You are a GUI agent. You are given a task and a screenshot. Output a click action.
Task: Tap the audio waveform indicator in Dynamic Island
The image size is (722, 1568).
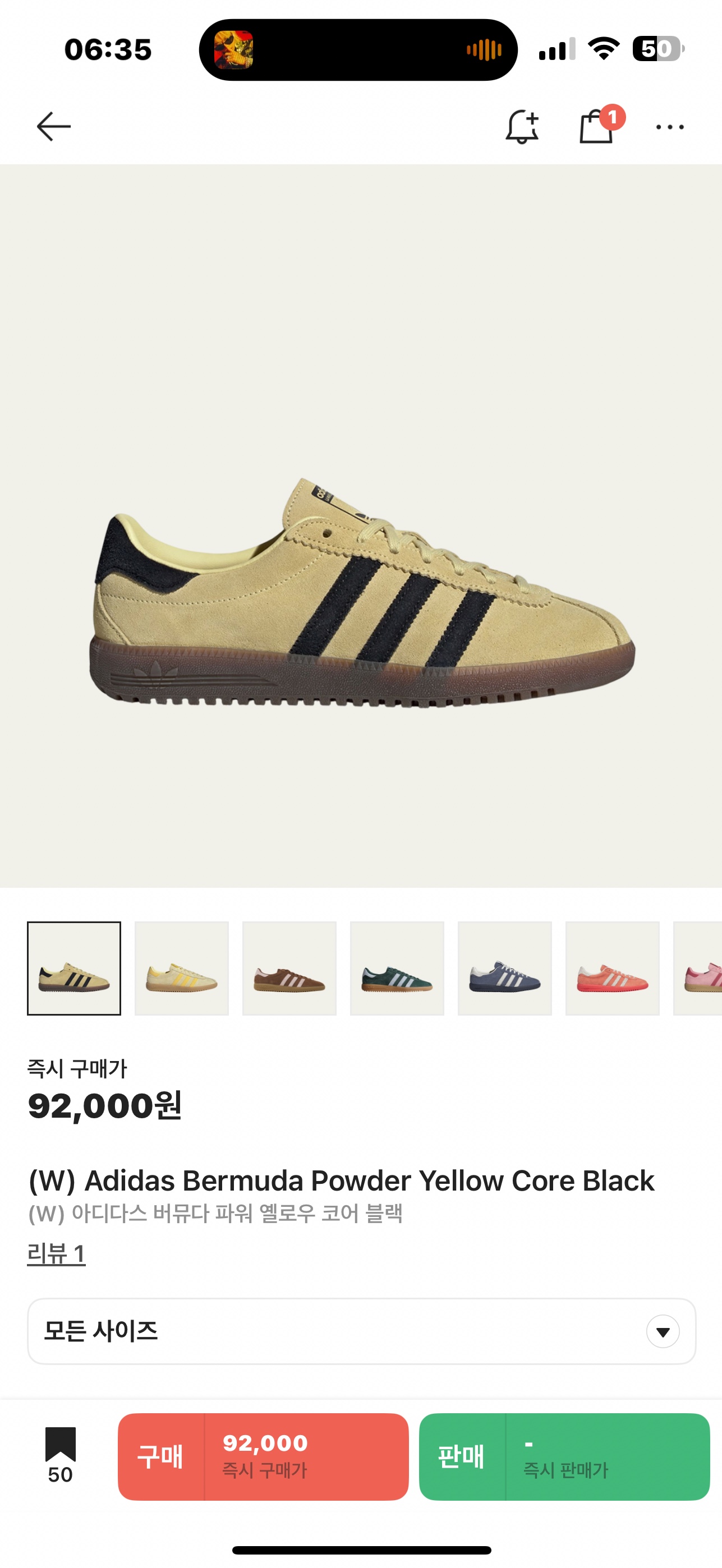pos(484,50)
